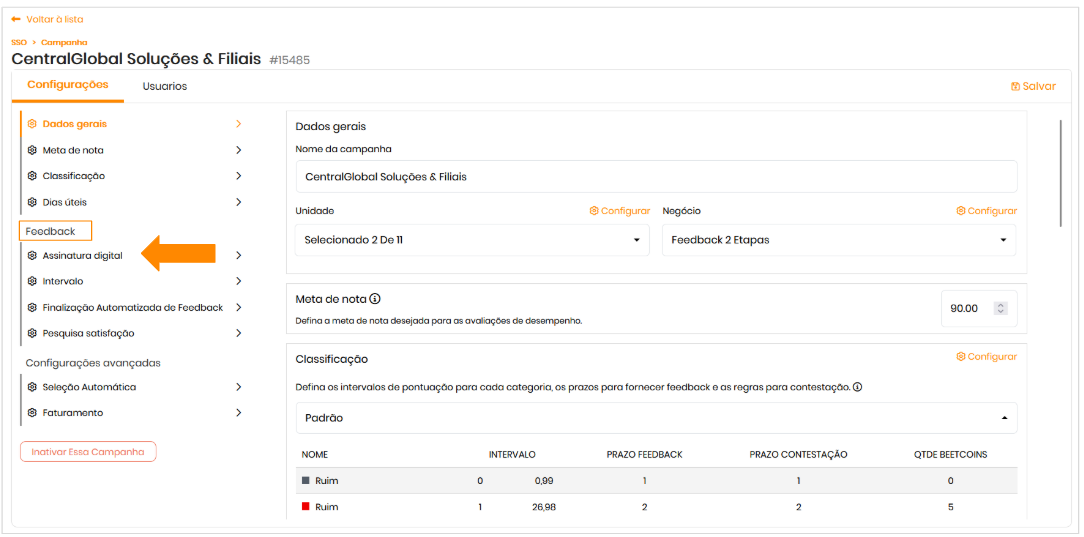Click the red color swatch of the second Ruim row

(306, 507)
